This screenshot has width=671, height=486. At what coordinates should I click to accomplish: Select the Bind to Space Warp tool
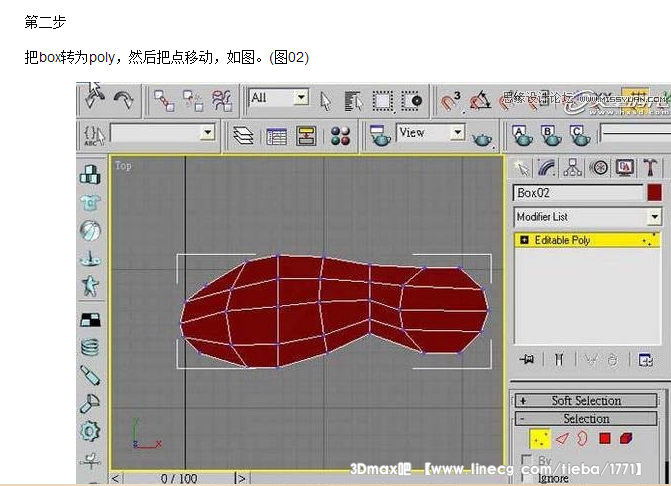[x=222, y=101]
